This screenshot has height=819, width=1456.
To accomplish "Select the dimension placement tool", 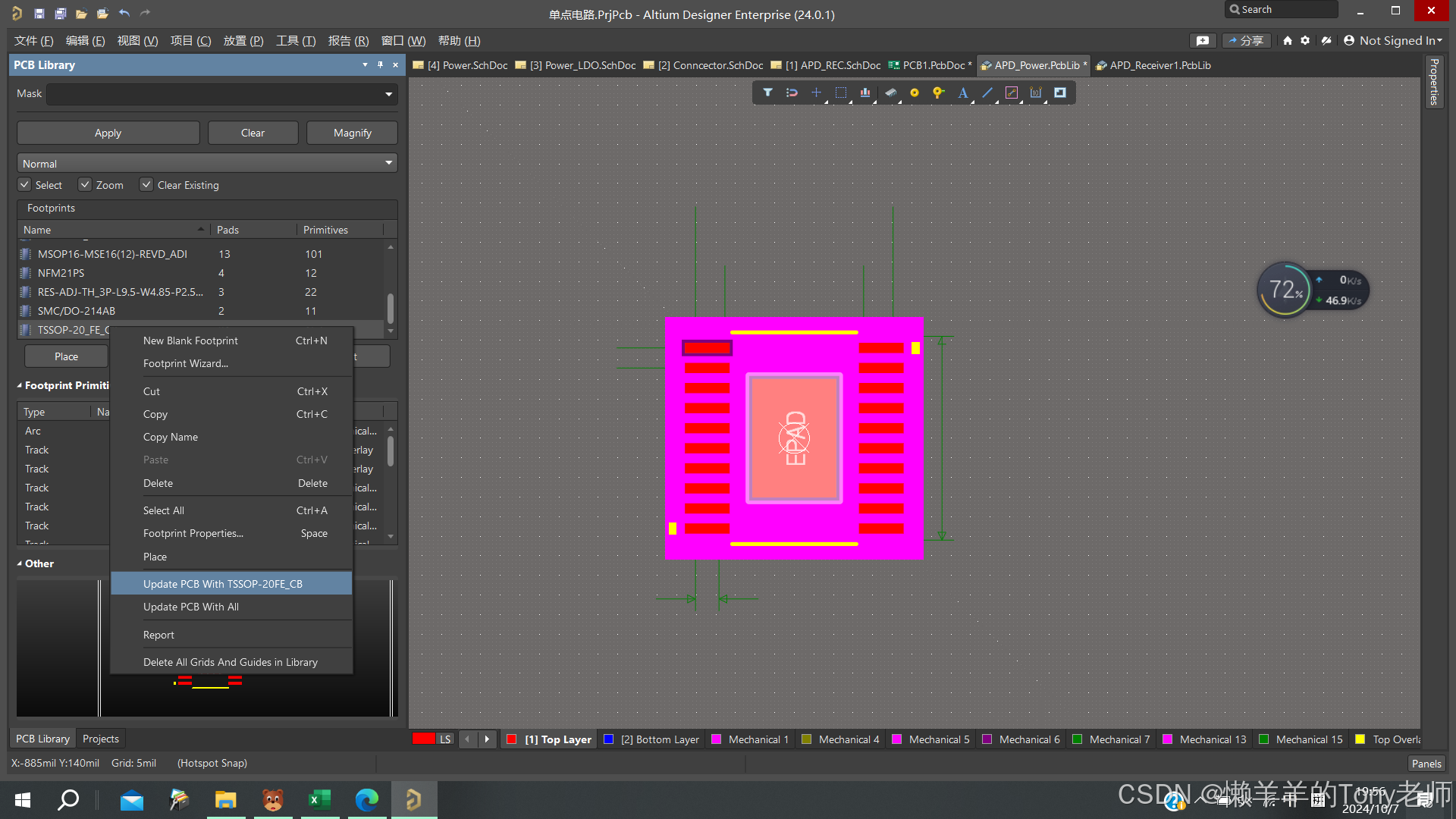I will [x=1036, y=93].
